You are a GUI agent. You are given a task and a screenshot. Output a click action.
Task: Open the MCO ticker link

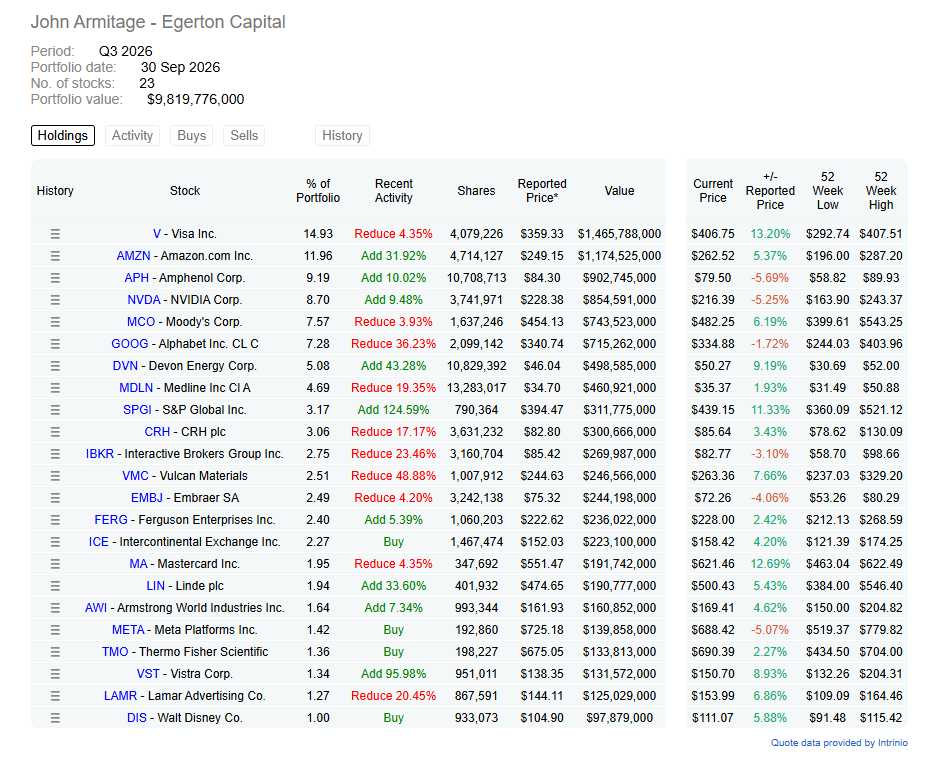point(141,322)
